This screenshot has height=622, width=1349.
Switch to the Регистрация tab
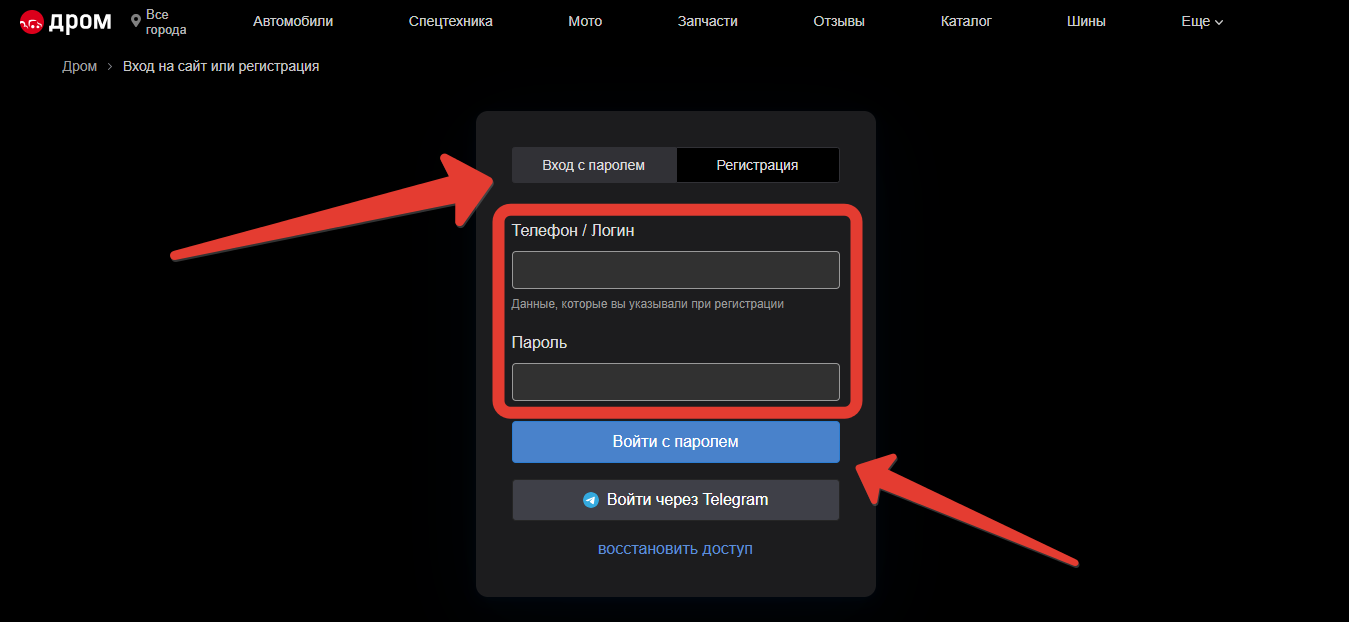click(x=757, y=165)
